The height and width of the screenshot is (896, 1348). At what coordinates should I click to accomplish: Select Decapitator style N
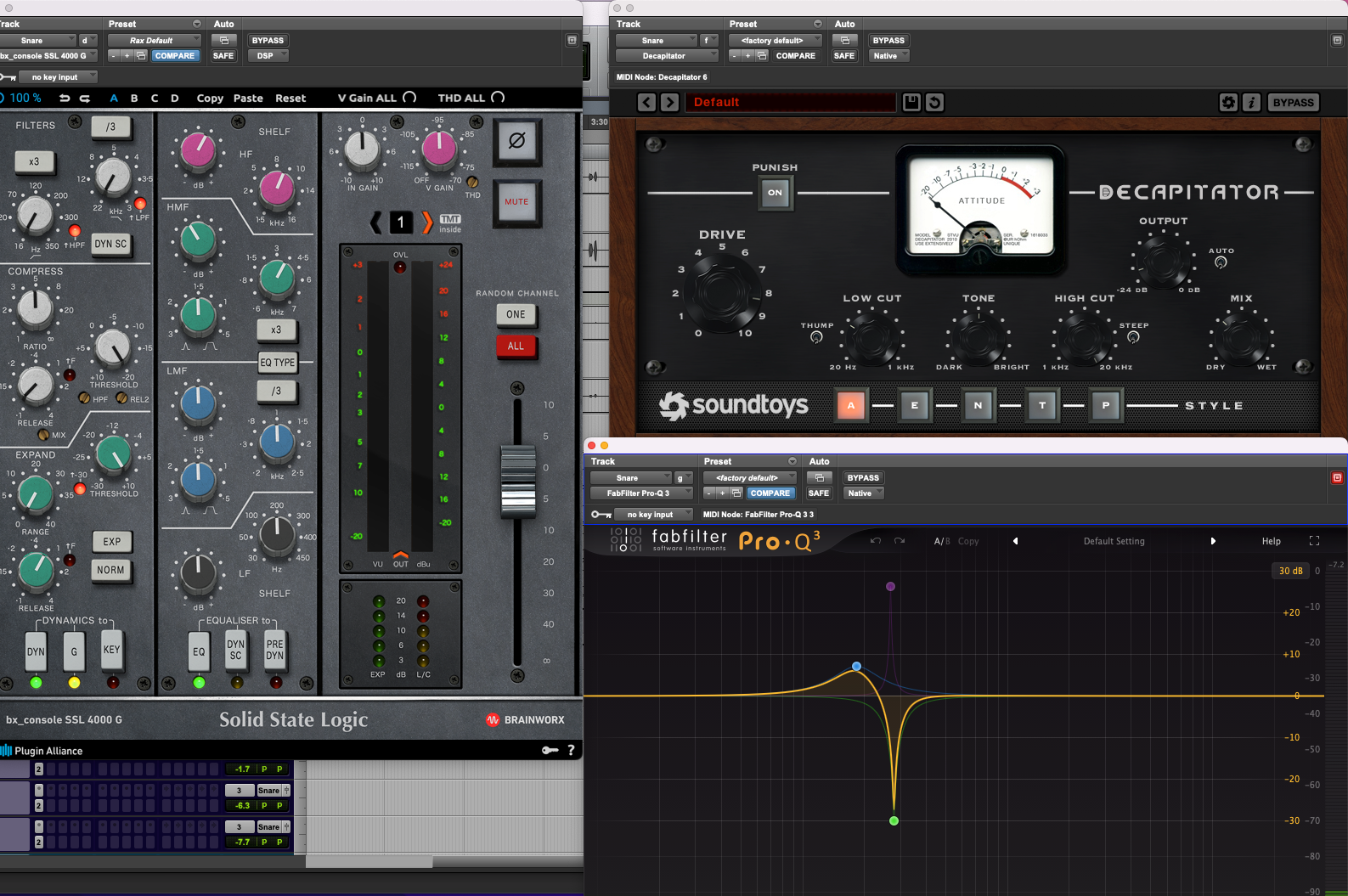(x=978, y=406)
